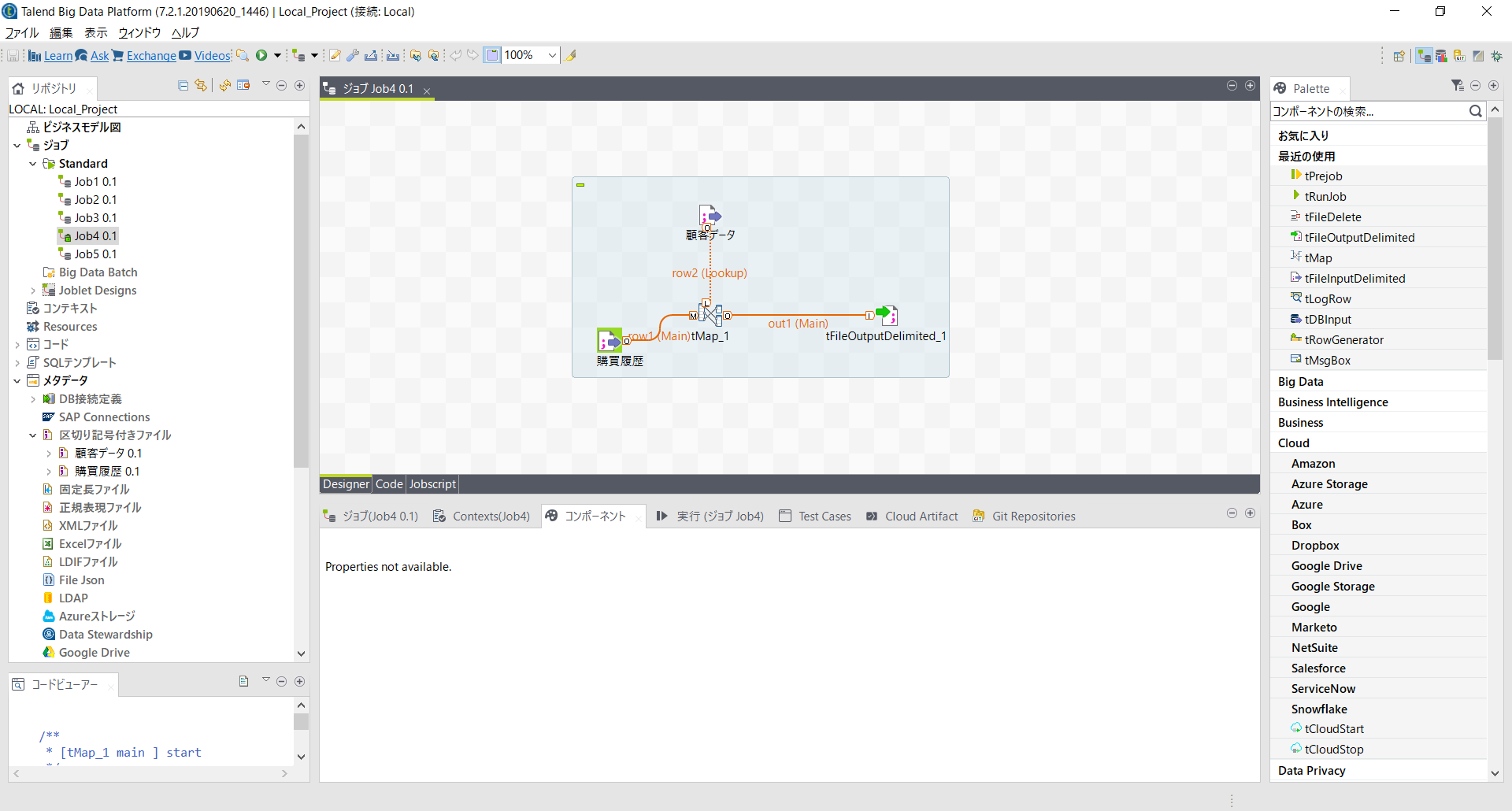The image size is (1512, 811).
Task: Select the 購買履歴 input component
Action: [x=610, y=341]
